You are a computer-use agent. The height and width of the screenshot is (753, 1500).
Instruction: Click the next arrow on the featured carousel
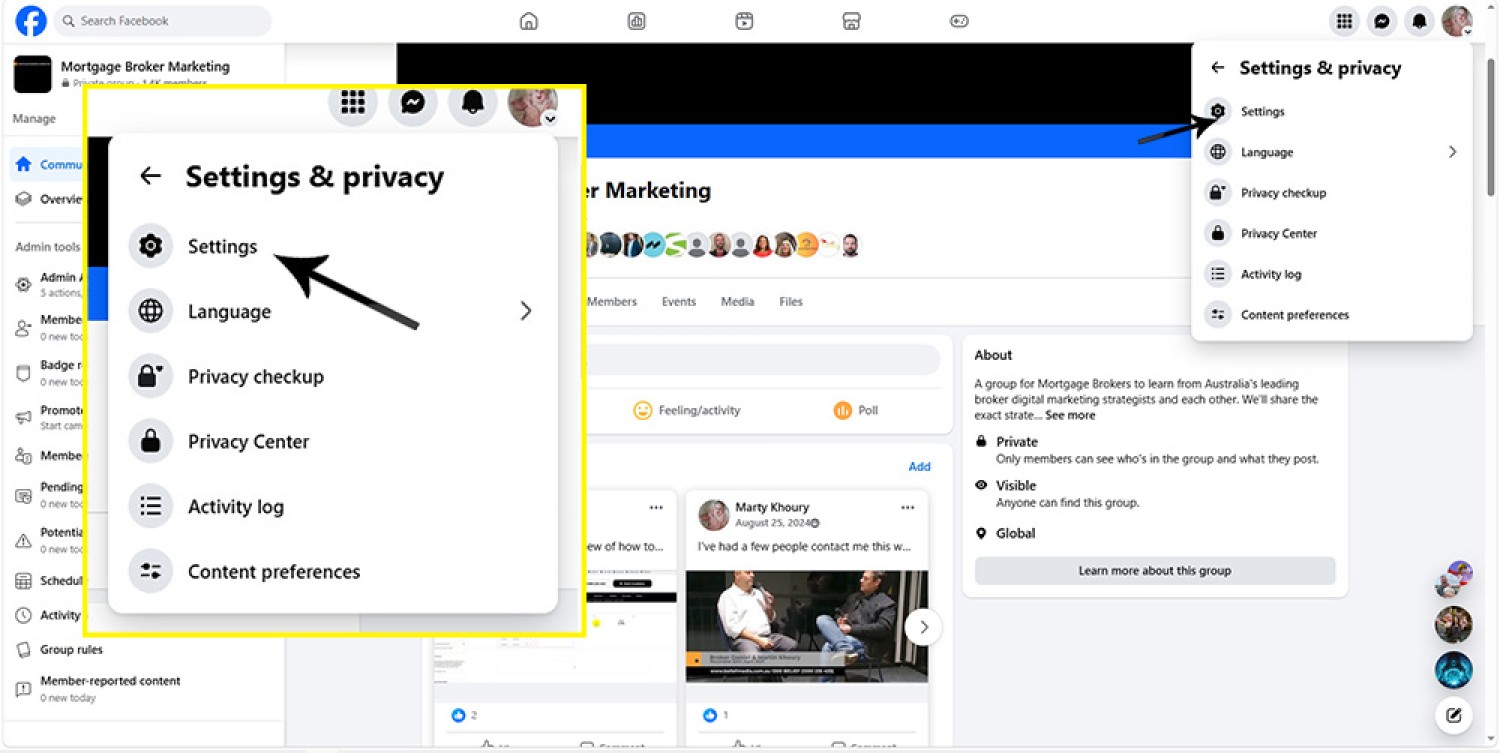click(923, 627)
